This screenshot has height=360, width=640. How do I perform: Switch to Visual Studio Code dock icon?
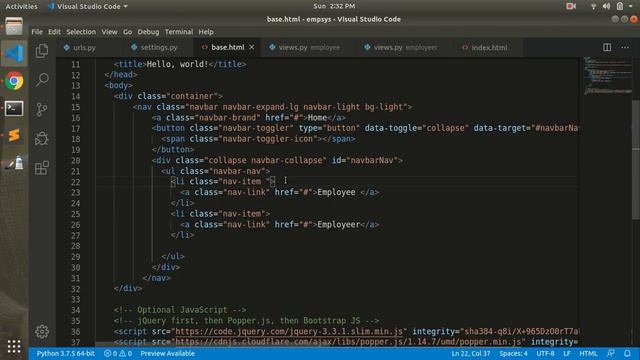tap(14, 54)
